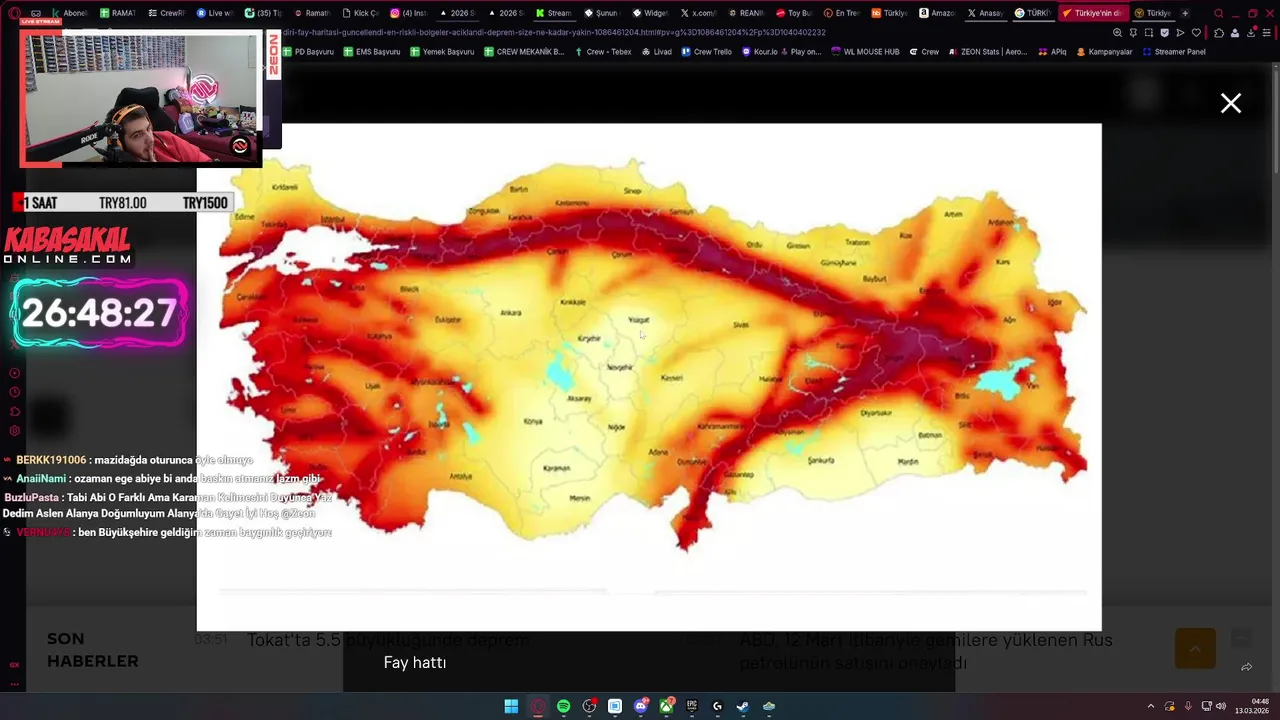Screen dimensions: 1280x720
Task: Switch to the x.com browser tab
Action: click(x=699, y=13)
